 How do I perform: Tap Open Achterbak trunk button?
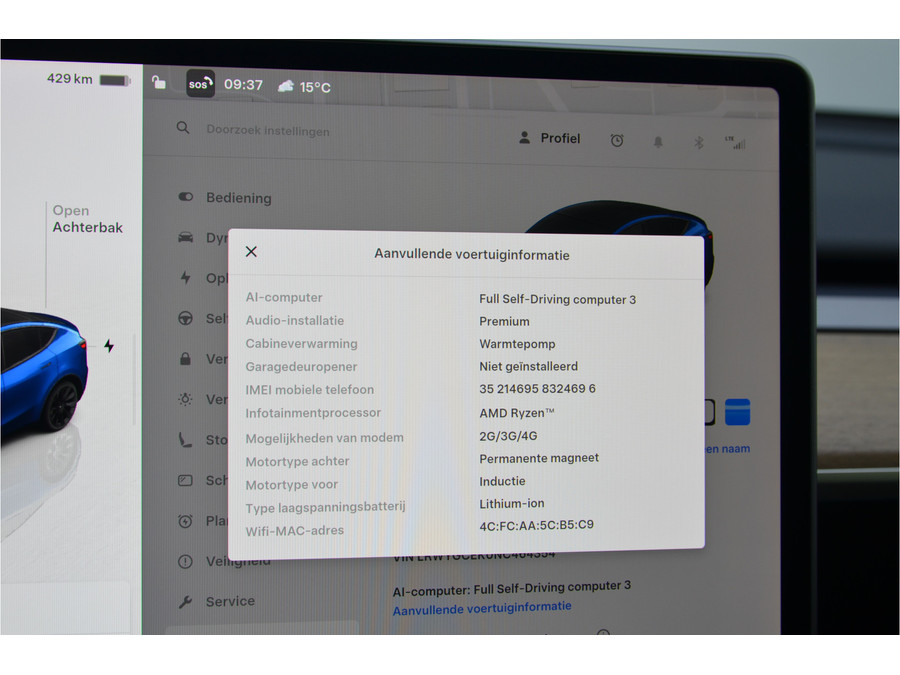88,219
